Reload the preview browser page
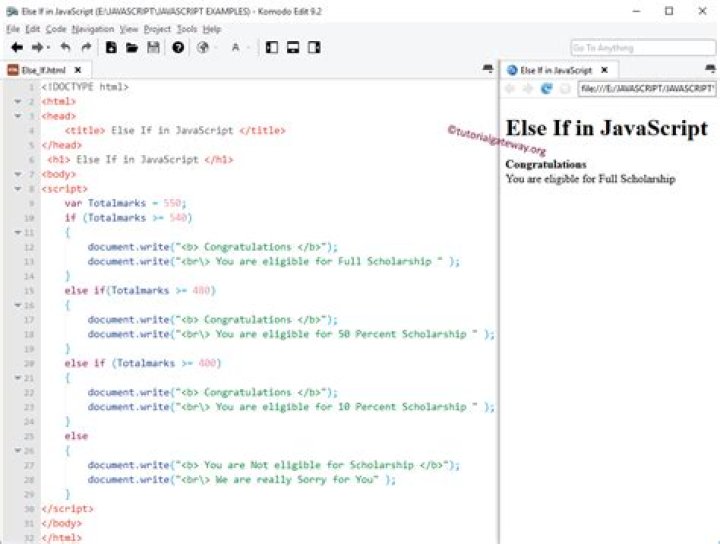Viewport: 720px width, 544px height. 546,89
